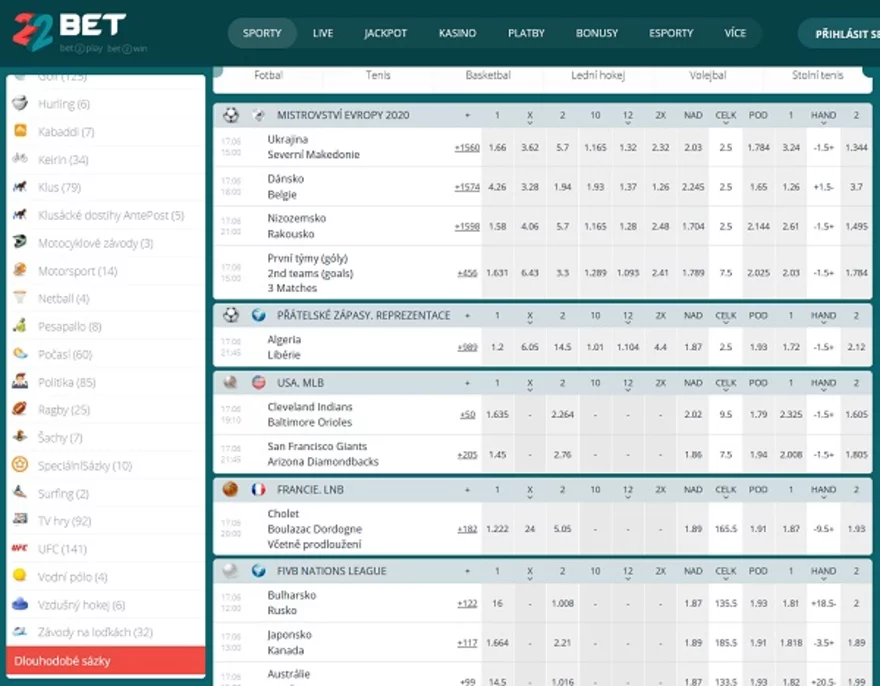The height and width of the screenshot is (686, 880).
Task: Open the KASINO menu item
Action: pyautogui.click(x=457, y=33)
